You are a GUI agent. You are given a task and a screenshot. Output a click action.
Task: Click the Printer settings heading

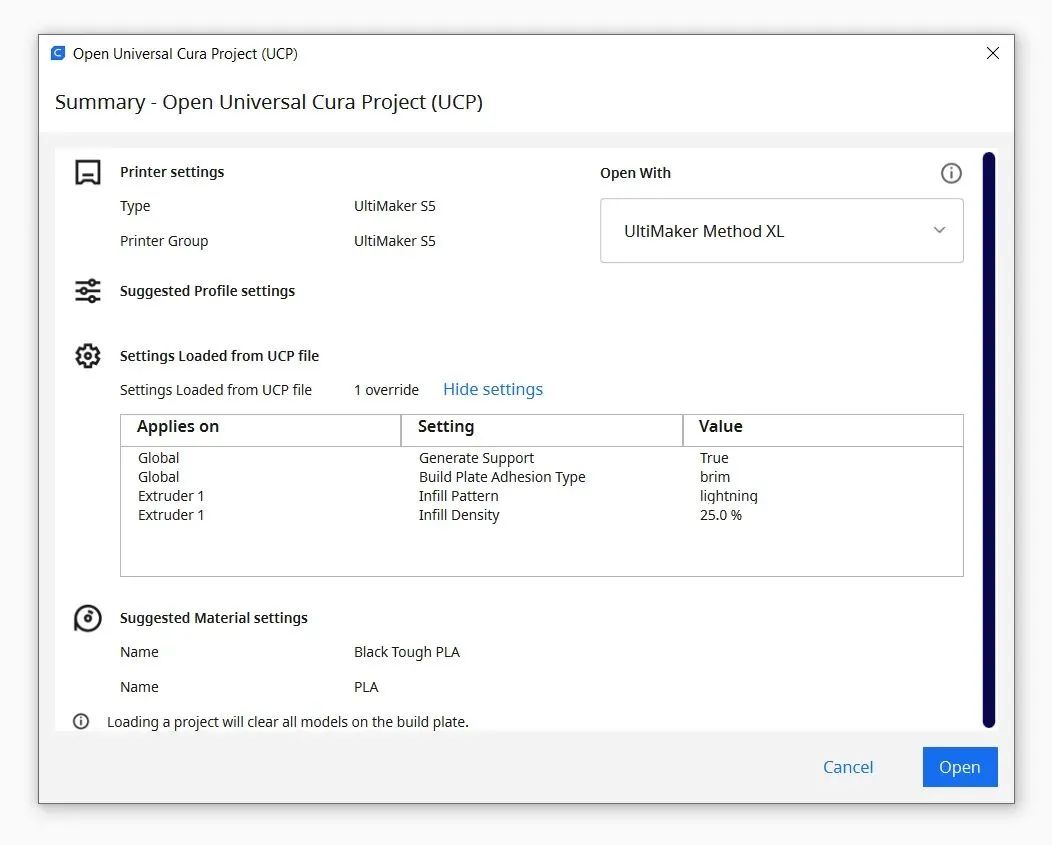[x=172, y=172]
